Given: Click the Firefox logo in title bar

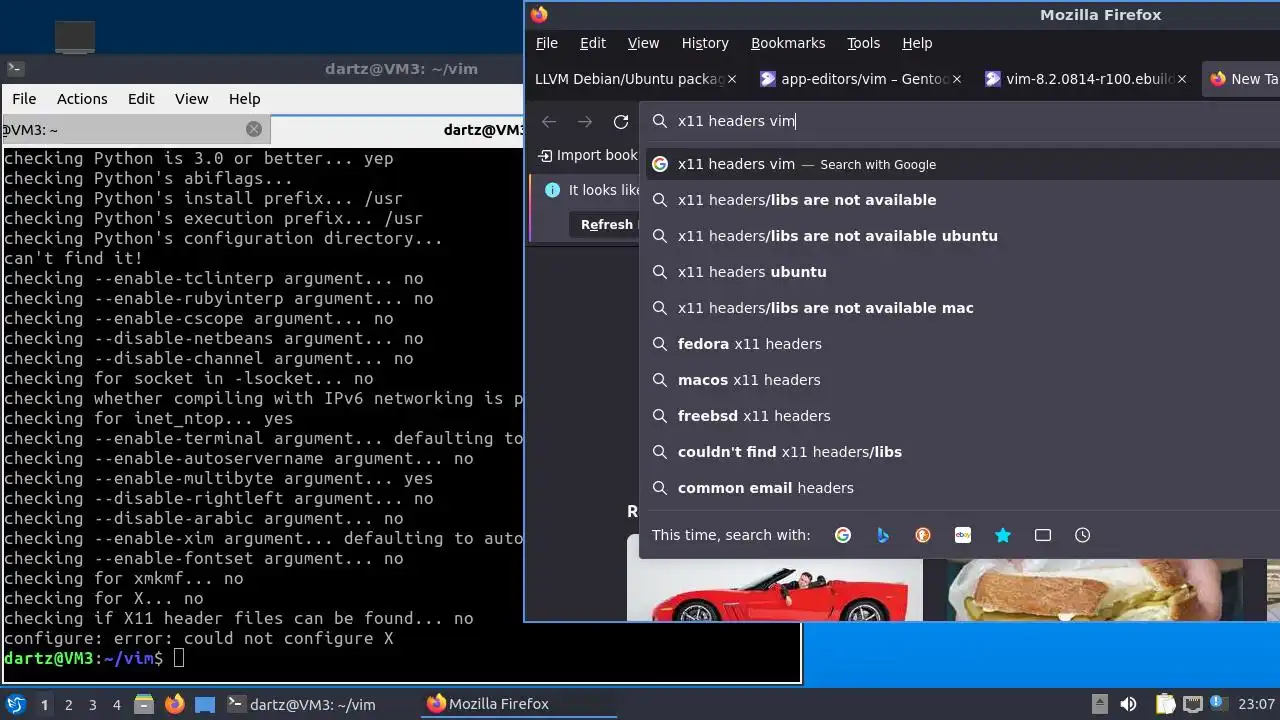Looking at the screenshot, I should tap(539, 14).
